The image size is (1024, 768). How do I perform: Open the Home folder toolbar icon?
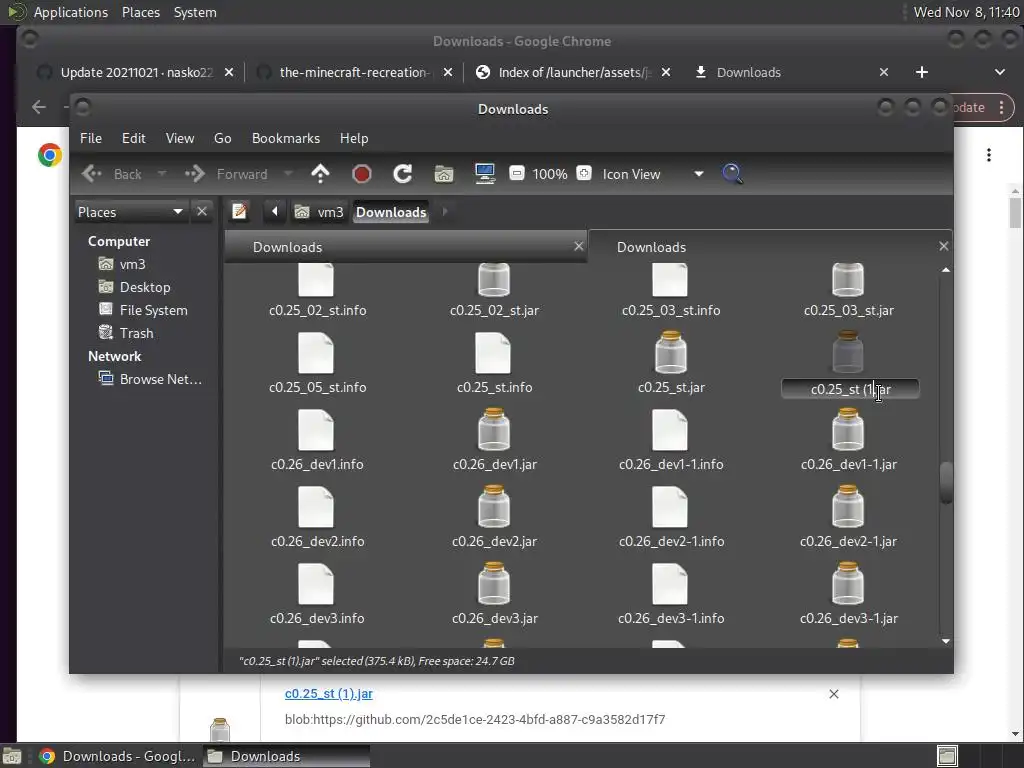pos(444,174)
